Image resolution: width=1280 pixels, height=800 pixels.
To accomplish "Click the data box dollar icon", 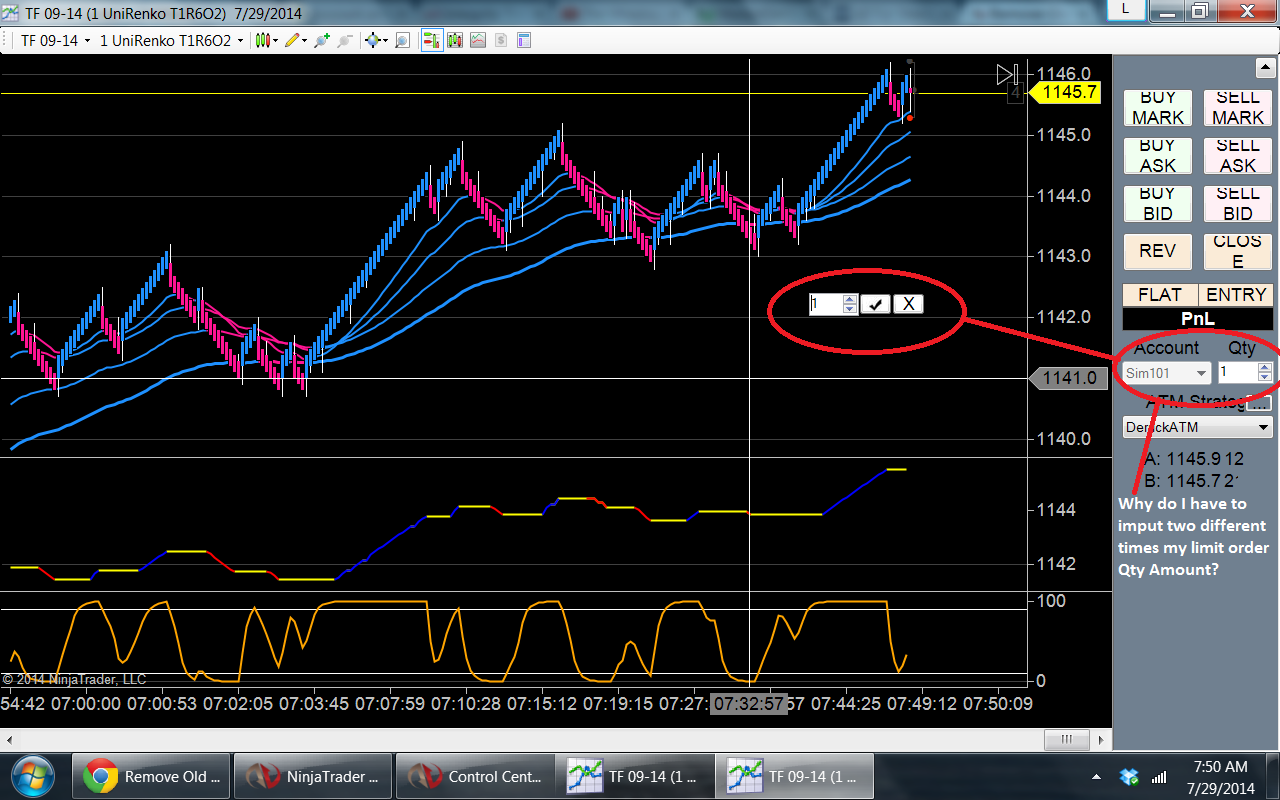I will (501, 41).
